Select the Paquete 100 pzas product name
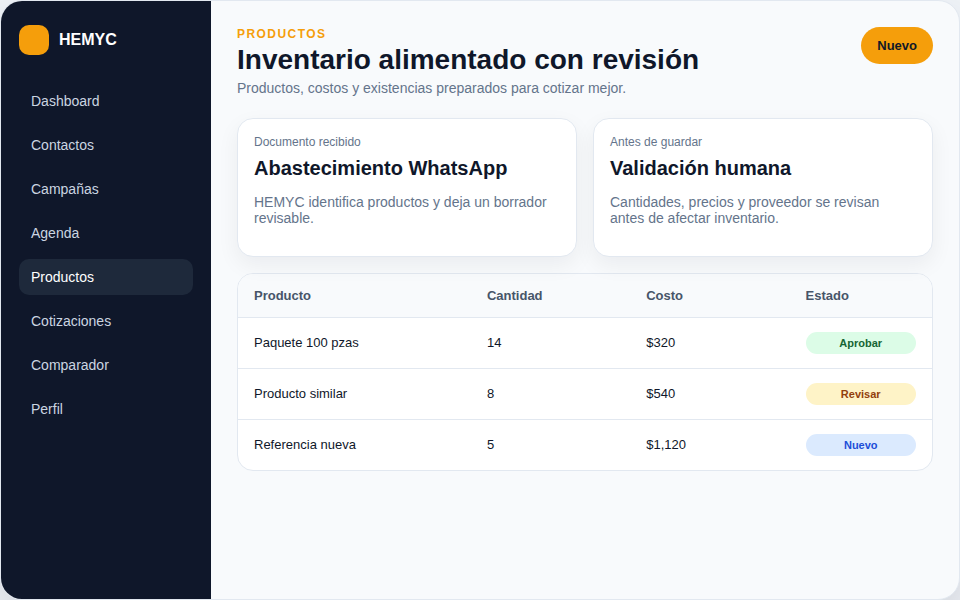The height and width of the screenshot is (600, 960). [306, 343]
